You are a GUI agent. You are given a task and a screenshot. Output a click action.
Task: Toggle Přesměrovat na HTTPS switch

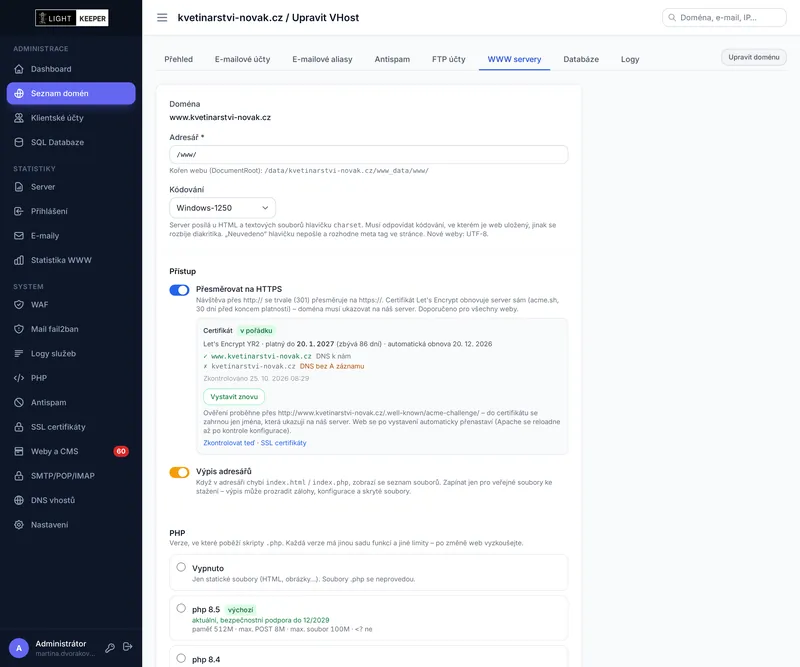click(179, 290)
